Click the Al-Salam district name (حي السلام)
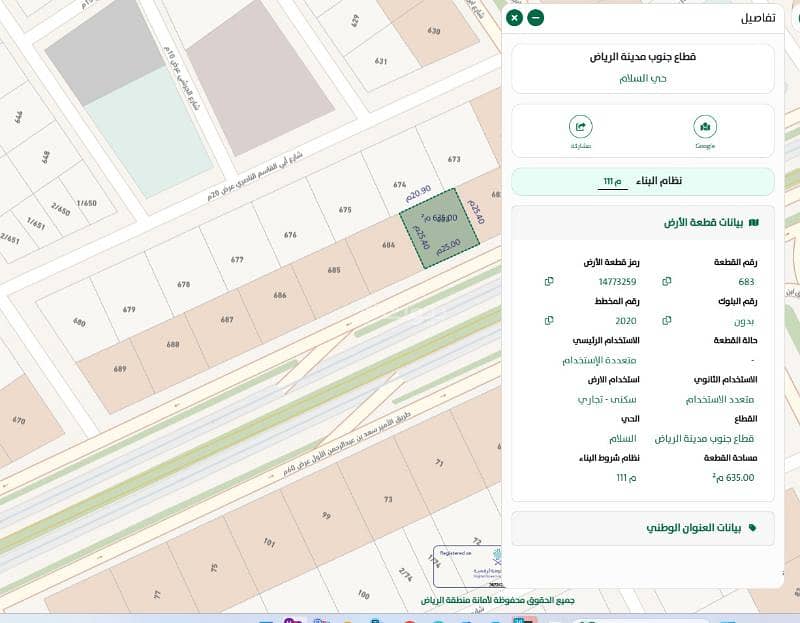Image resolution: width=800 pixels, height=623 pixels. (x=643, y=78)
